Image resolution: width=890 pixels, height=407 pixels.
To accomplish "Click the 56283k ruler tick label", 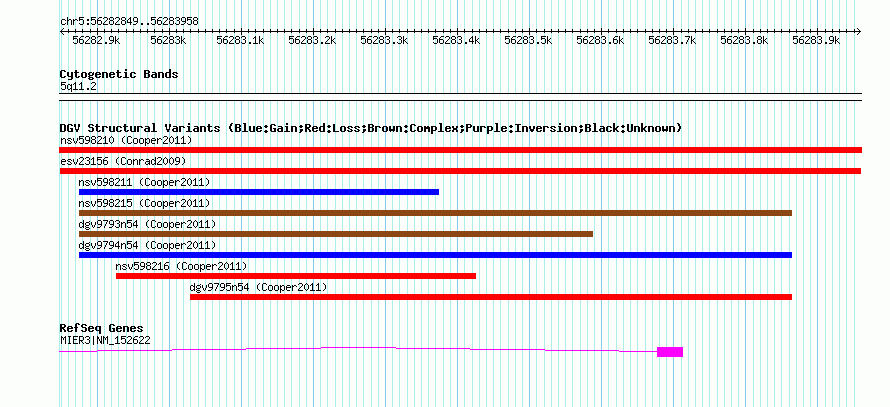I will [169, 40].
